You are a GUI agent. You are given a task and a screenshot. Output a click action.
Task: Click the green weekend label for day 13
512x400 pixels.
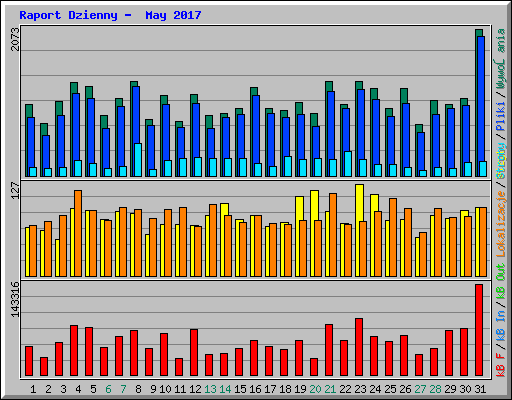(x=210, y=389)
